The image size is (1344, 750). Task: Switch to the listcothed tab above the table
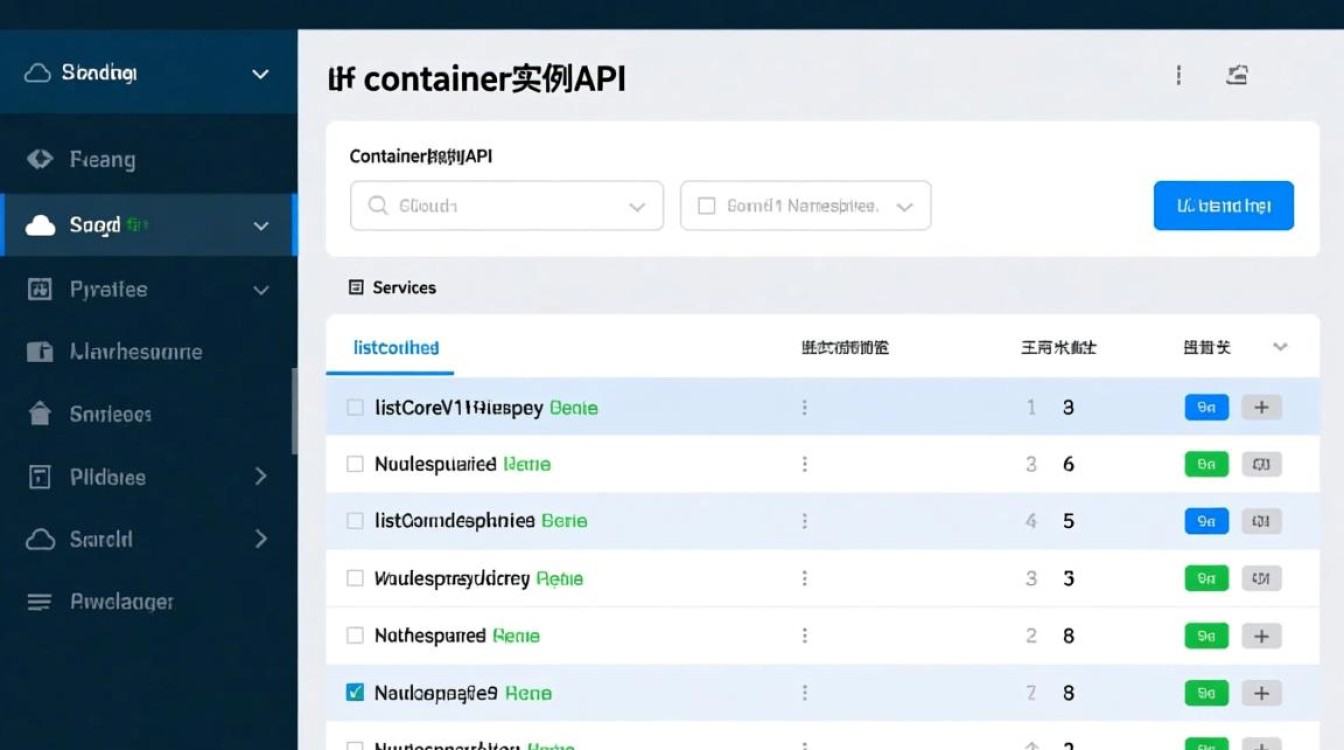point(395,347)
